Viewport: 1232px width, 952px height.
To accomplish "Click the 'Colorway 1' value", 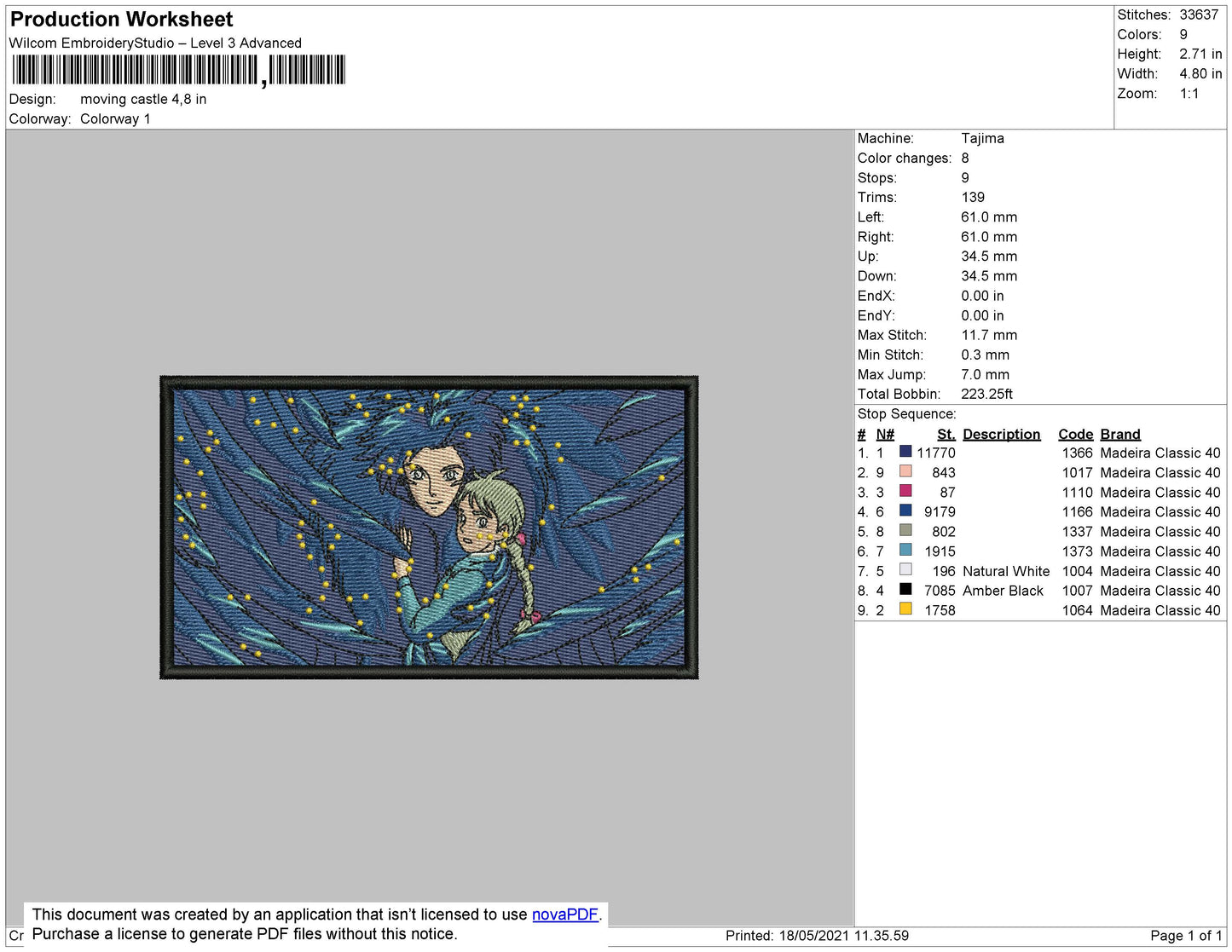I will click(x=115, y=118).
